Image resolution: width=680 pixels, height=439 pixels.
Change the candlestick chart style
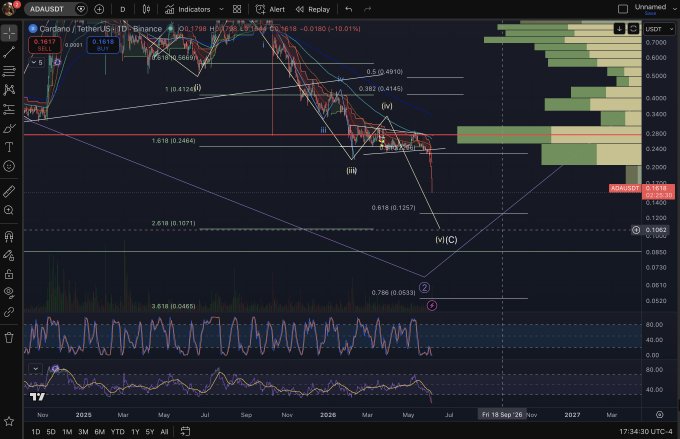[x=147, y=9]
